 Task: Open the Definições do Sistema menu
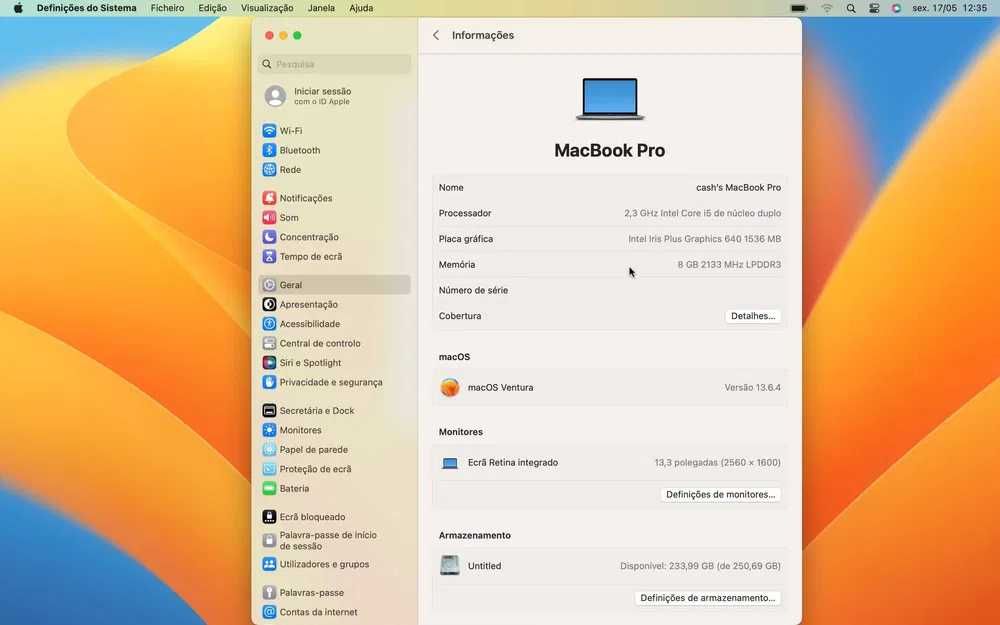pyautogui.click(x=87, y=8)
